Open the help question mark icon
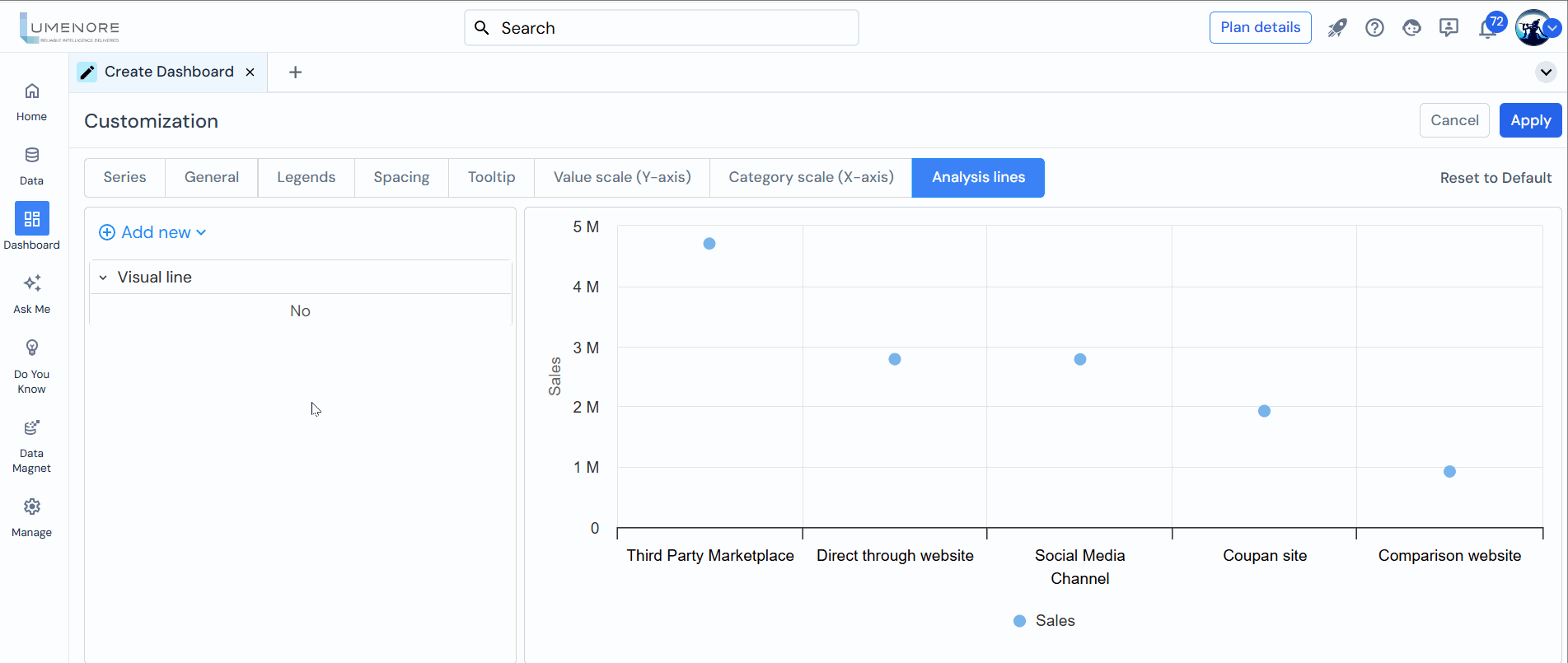 click(x=1374, y=28)
